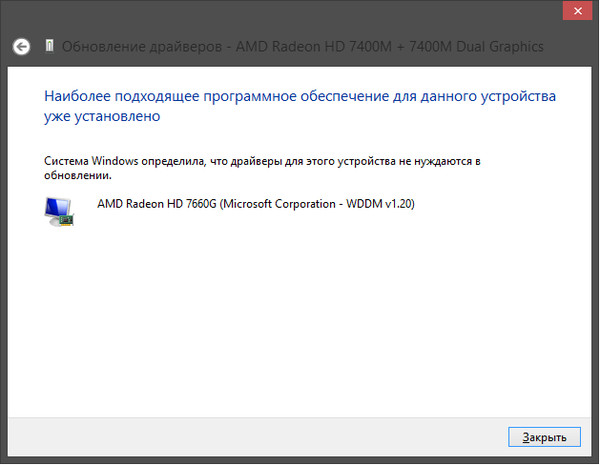Click the window title 'Обновление драйверов'
Screen dimensions: 600x465
coord(142,47)
